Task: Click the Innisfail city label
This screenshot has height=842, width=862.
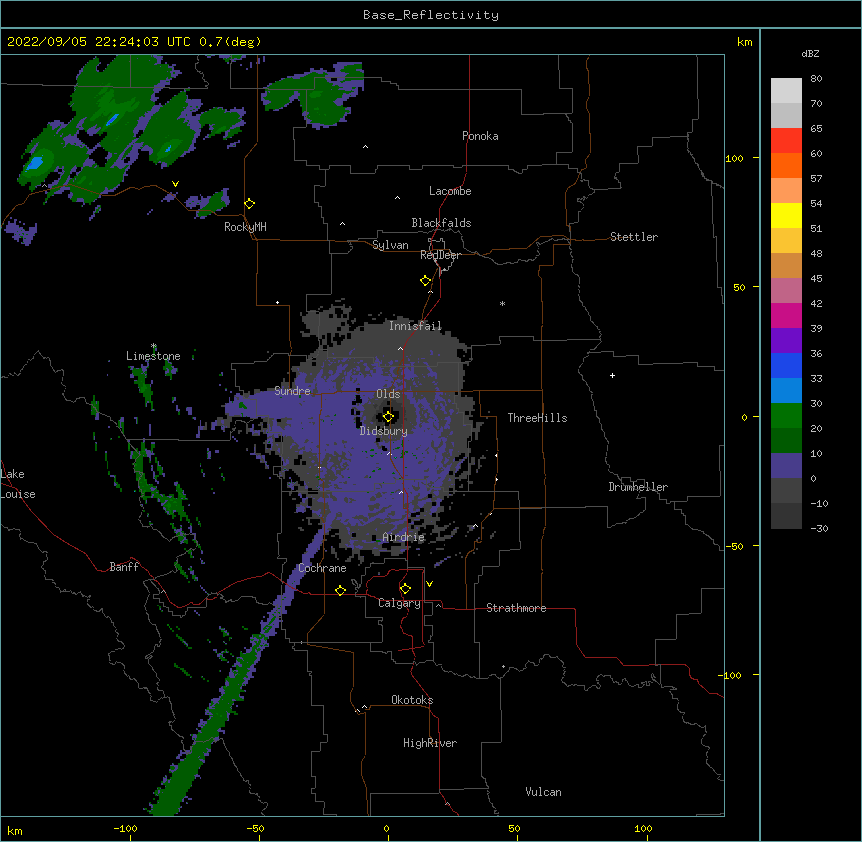Action: [x=415, y=326]
